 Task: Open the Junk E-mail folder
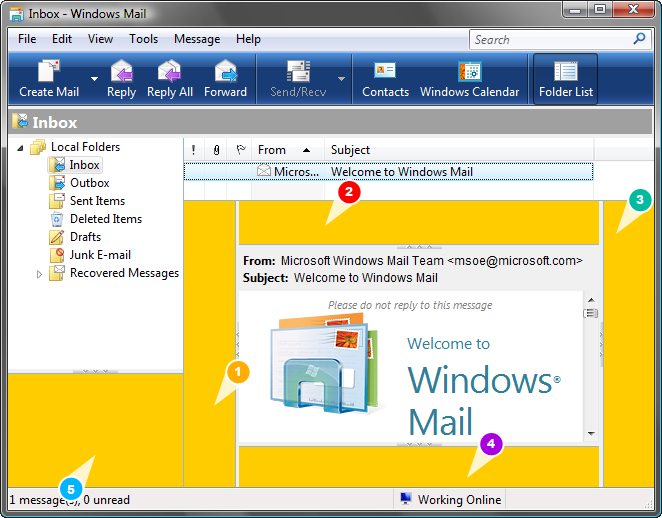(100, 255)
